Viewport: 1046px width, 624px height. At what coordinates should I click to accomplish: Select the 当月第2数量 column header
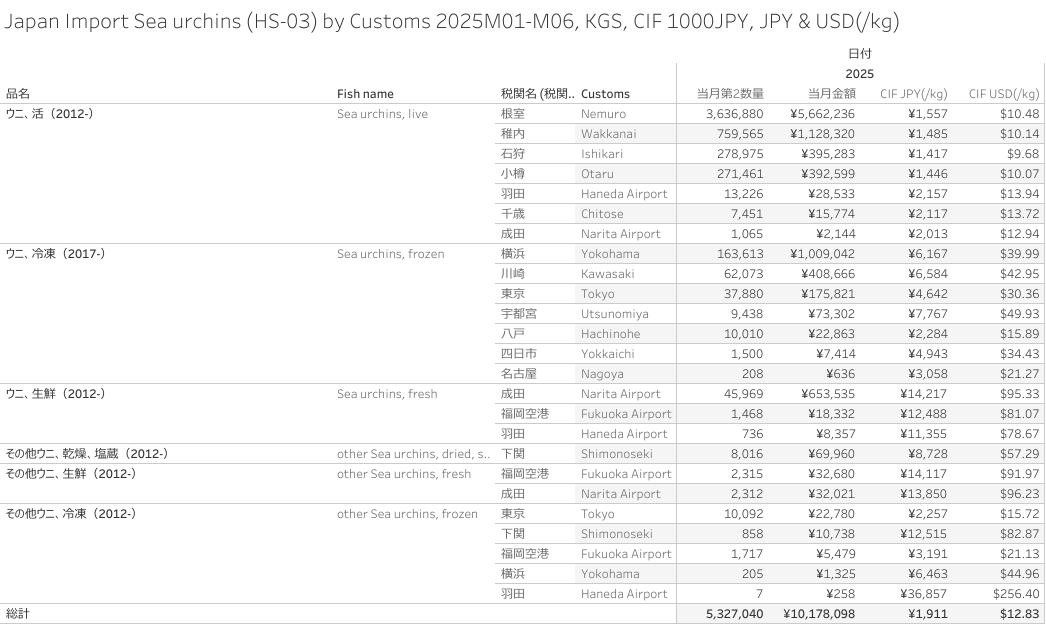[x=730, y=94]
